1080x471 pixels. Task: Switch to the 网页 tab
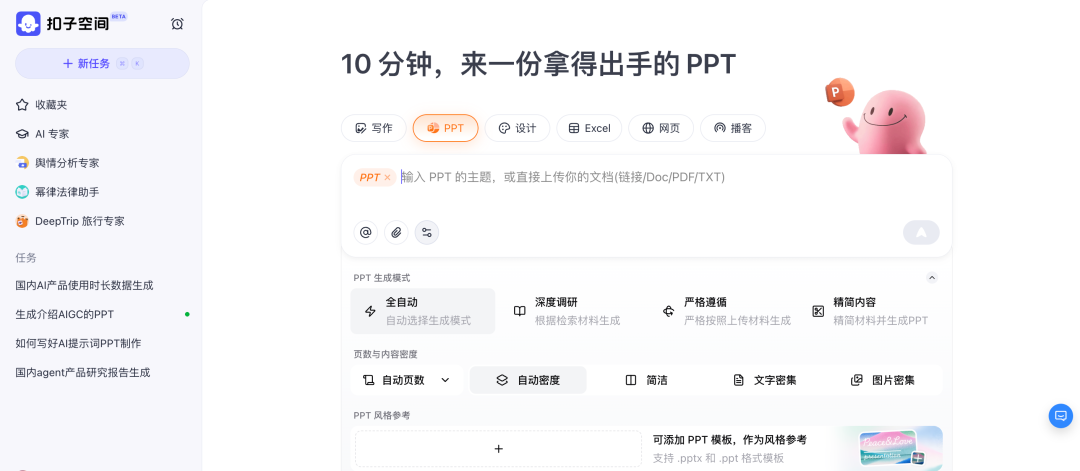pyautogui.click(x=661, y=128)
